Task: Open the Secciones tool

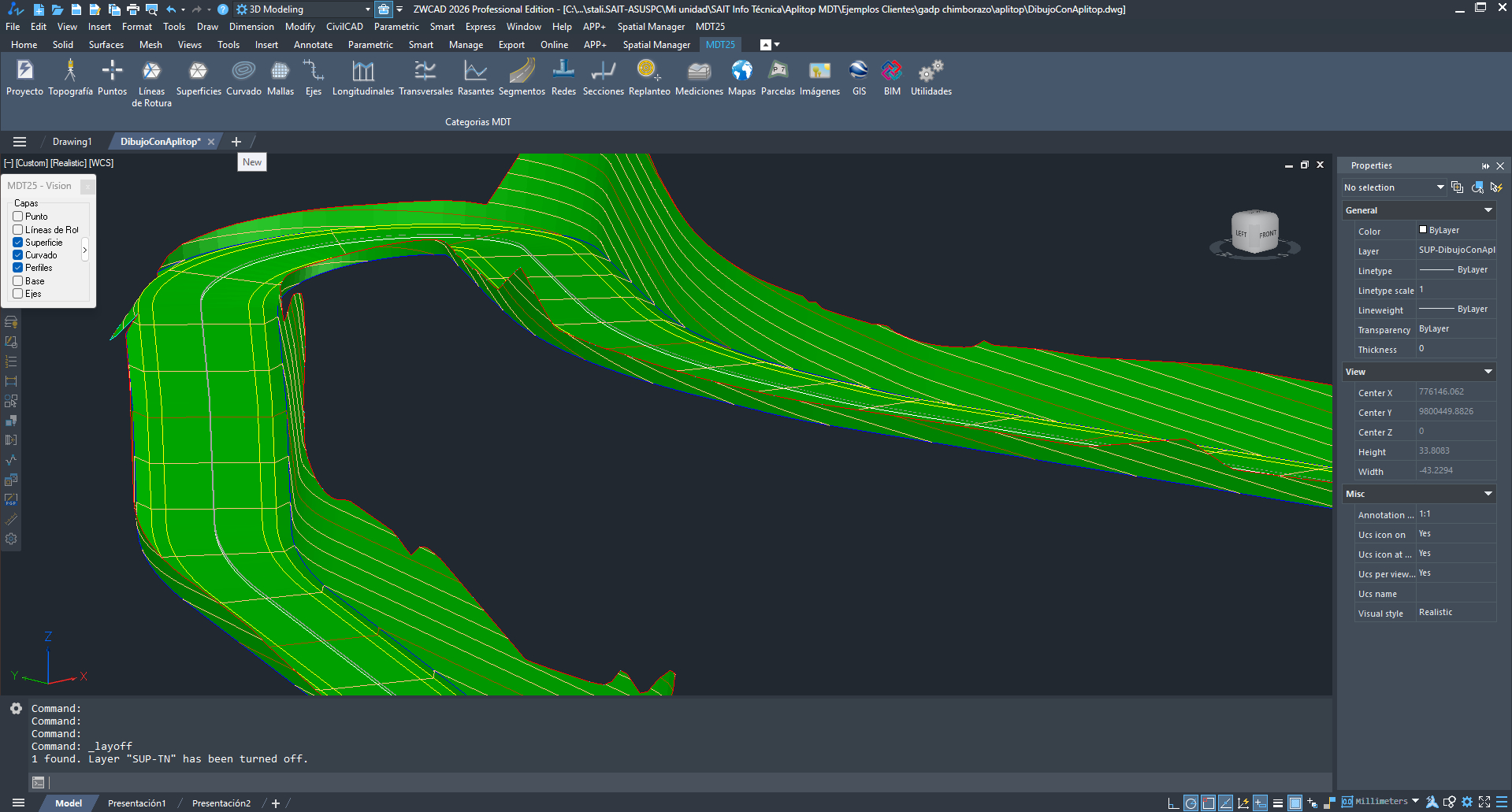Action: click(x=603, y=78)
